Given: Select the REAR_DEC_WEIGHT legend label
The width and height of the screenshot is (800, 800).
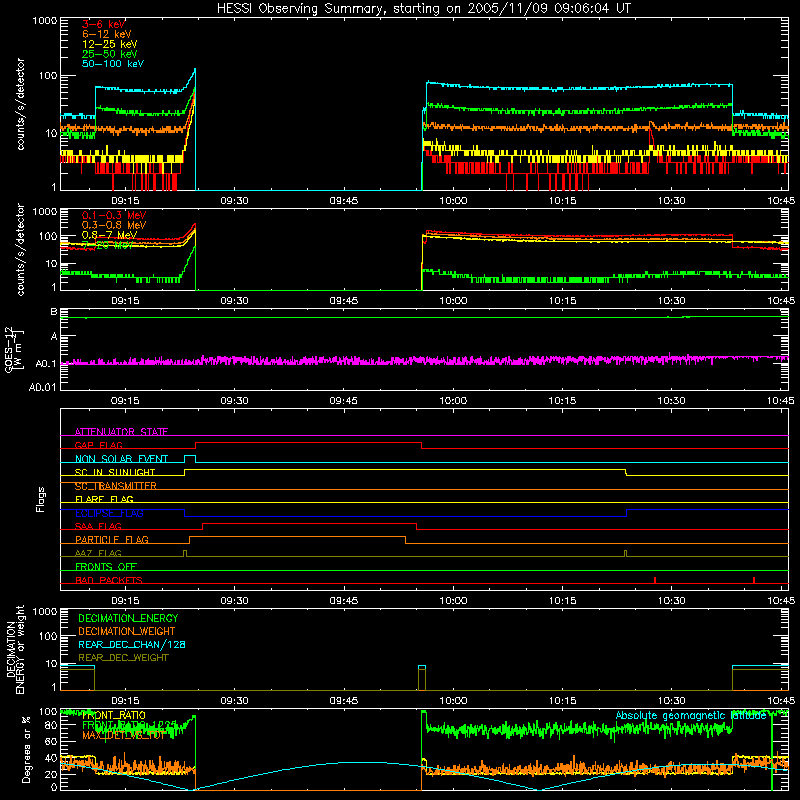Looking at the screenshot, I should [123, 658].
